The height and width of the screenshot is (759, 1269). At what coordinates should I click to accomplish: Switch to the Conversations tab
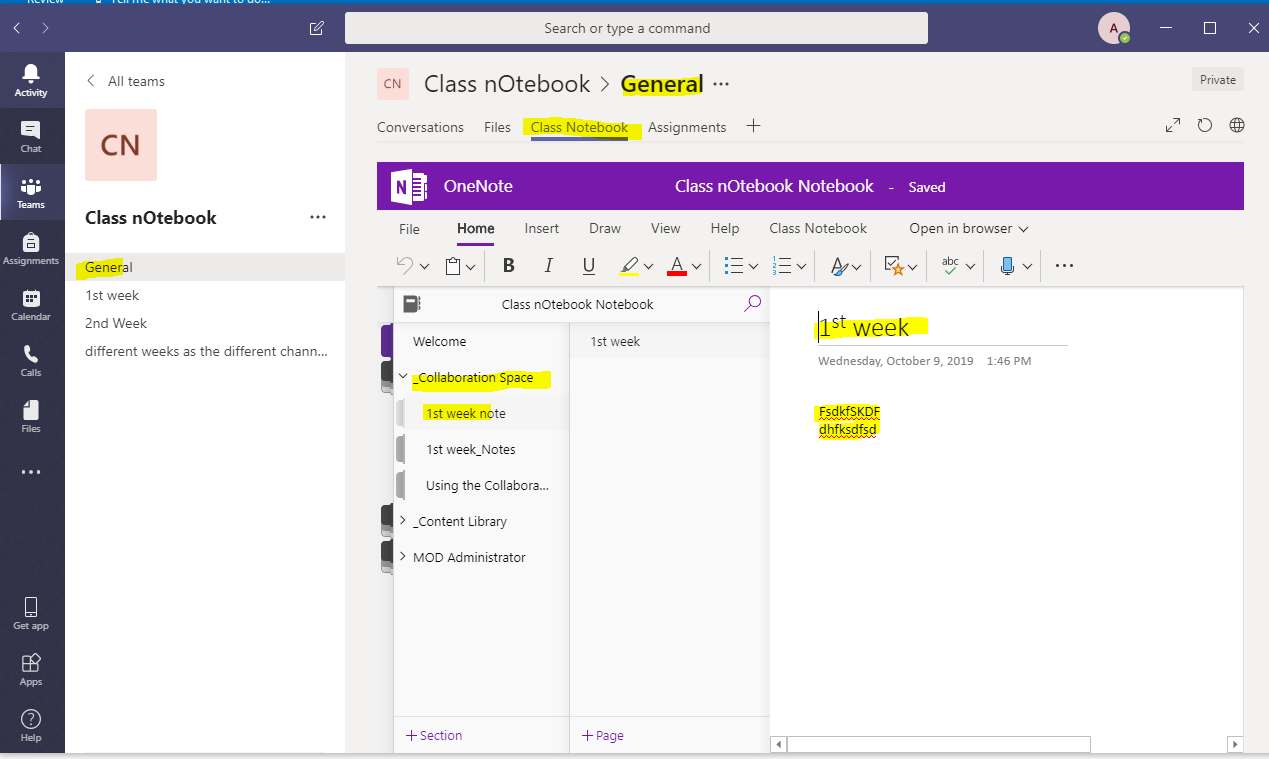click(420, 127)
